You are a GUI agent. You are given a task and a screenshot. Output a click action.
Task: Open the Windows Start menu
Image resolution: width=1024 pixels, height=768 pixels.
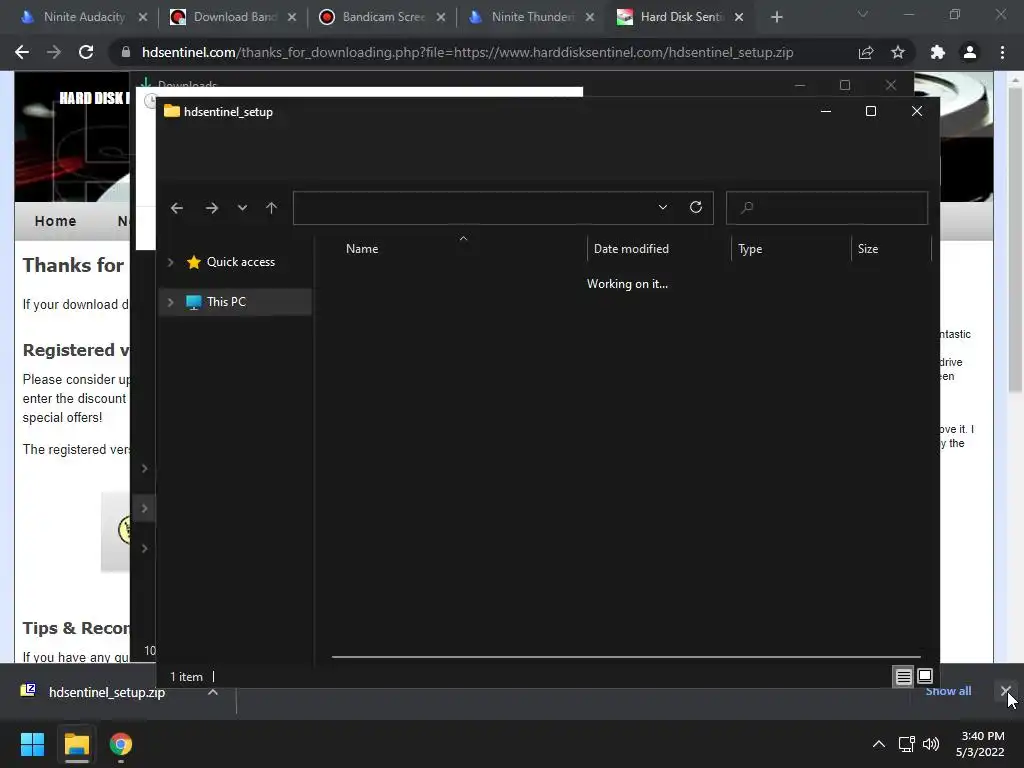(32, 744)
